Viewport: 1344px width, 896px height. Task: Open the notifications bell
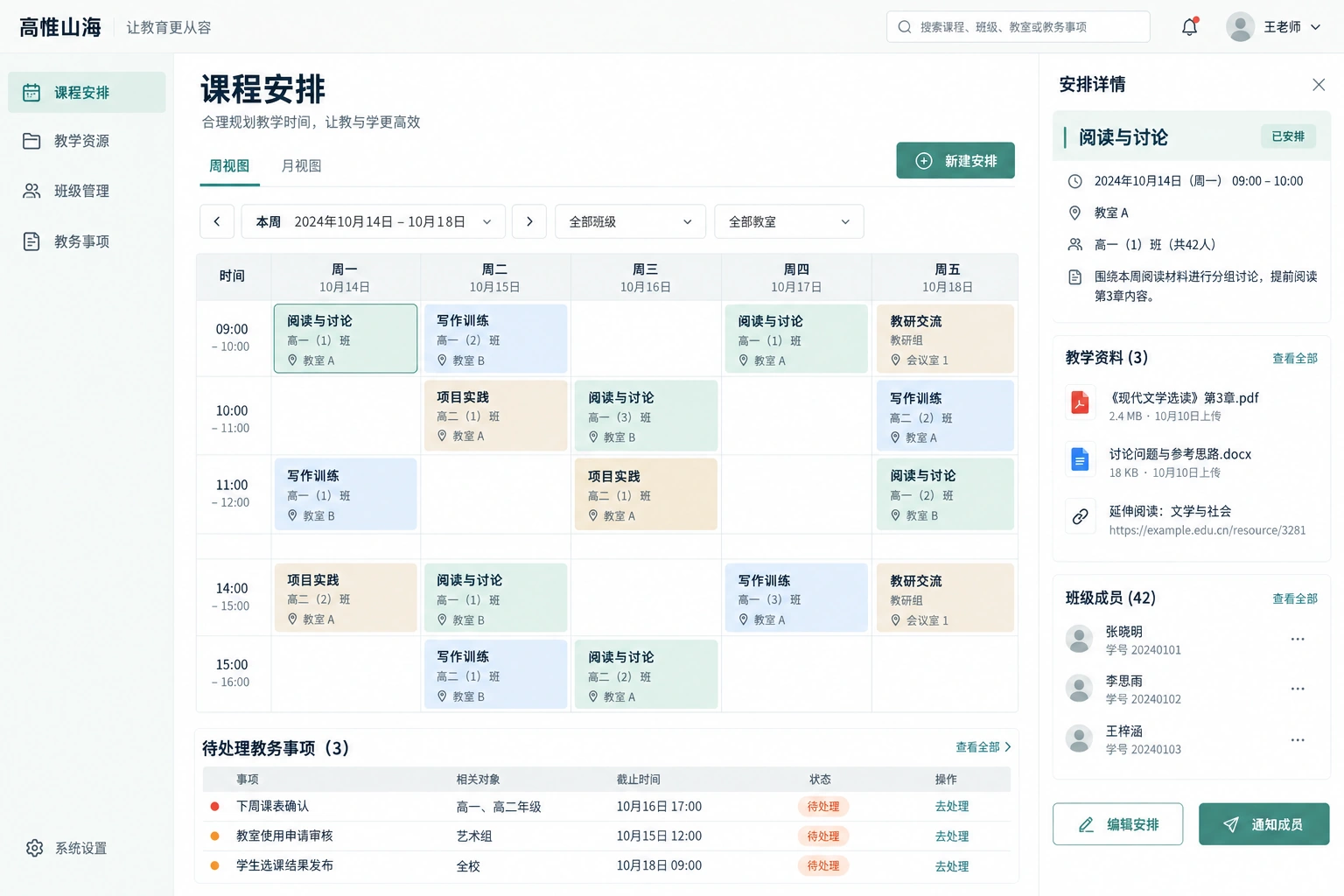1189,27
